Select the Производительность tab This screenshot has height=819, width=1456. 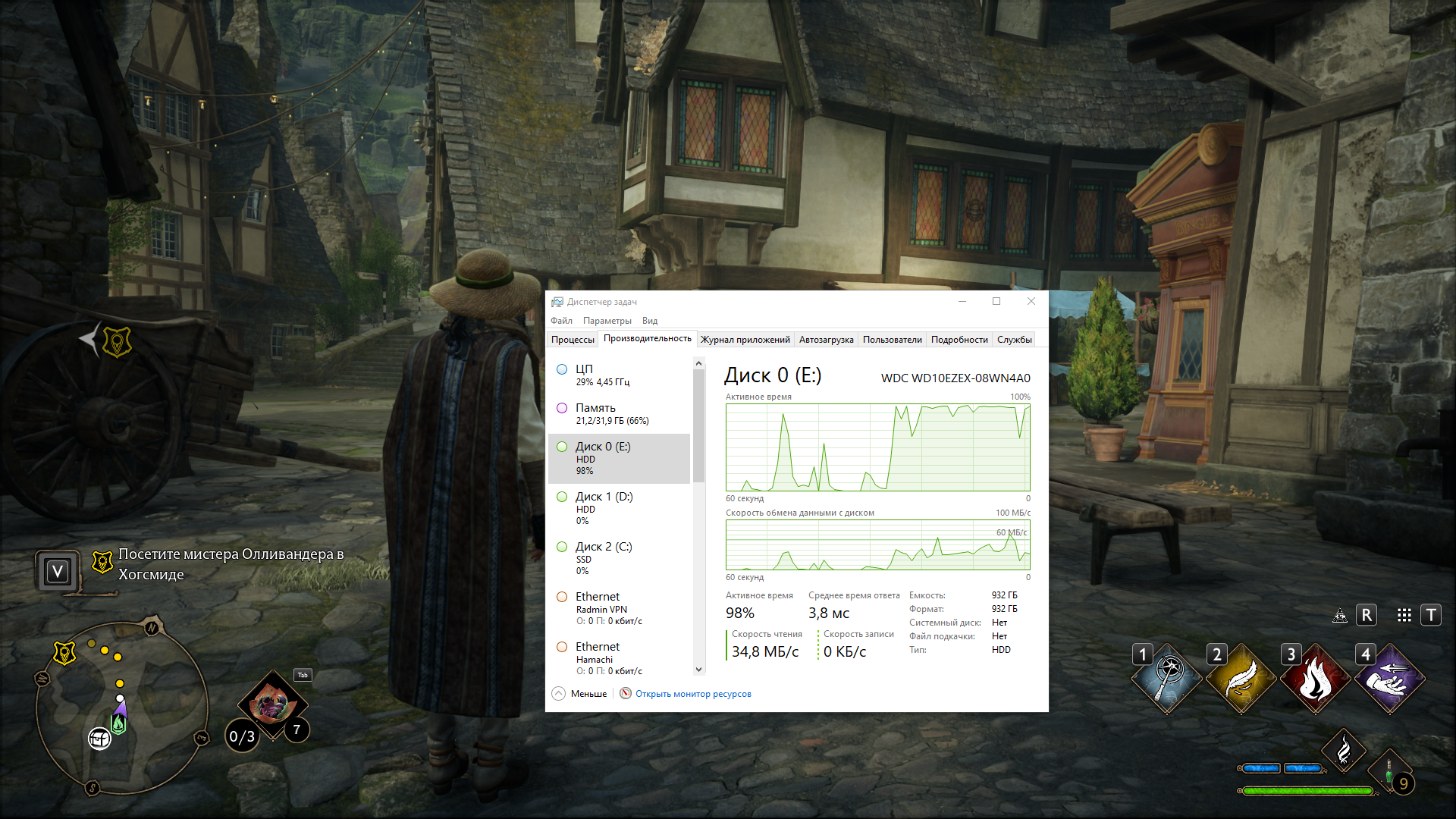[x=647, y=339]
